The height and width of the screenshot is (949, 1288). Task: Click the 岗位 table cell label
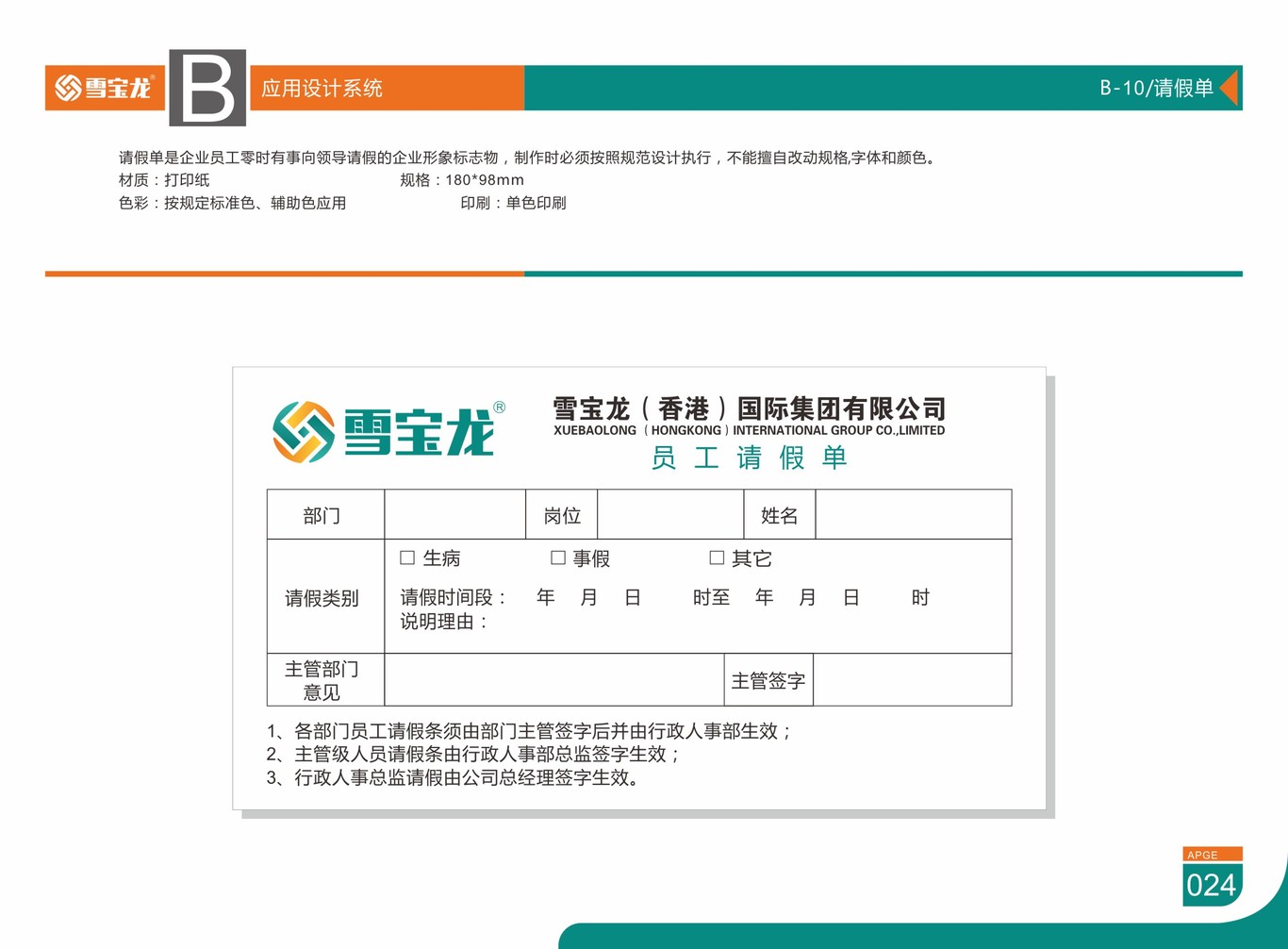[x=562, y=516]
